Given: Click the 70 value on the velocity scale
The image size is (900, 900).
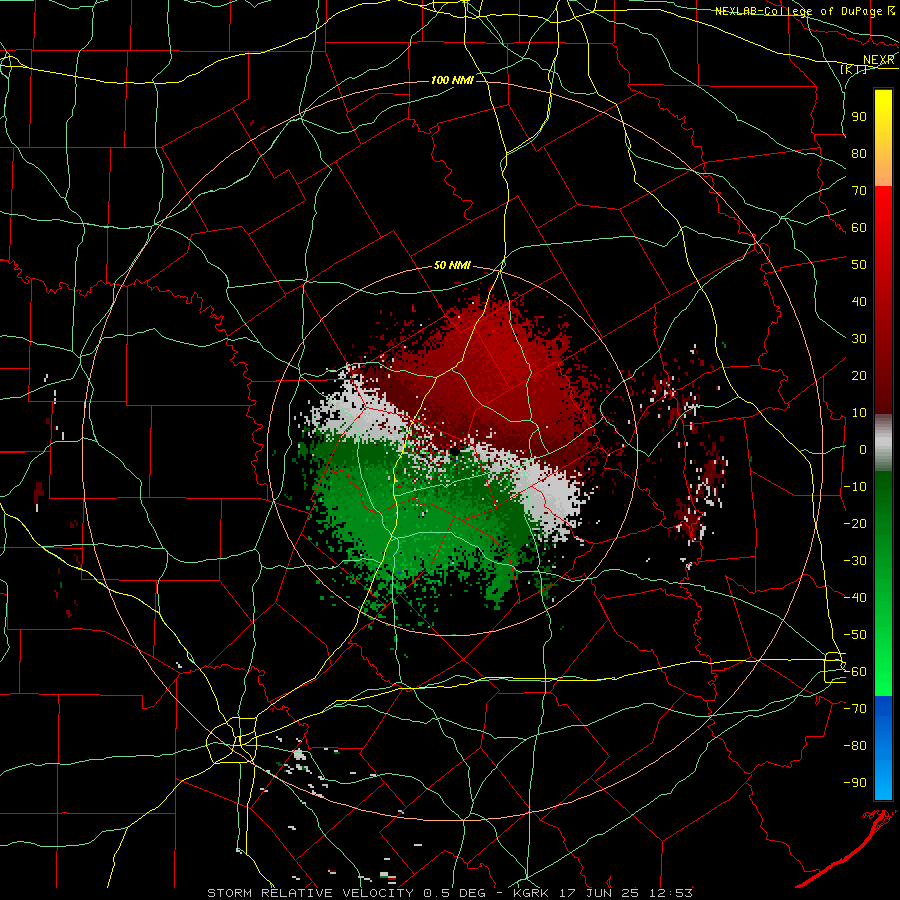Looking at the screenshot, I should pos(859,191).
